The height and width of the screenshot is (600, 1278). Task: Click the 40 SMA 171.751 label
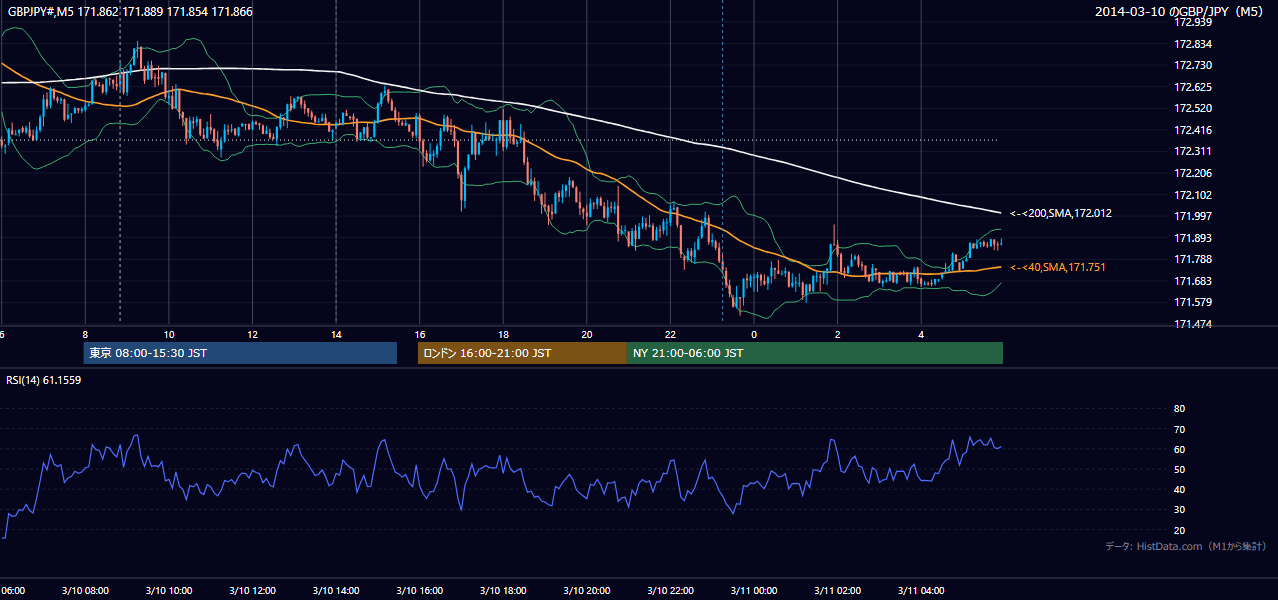(1058, 267)
